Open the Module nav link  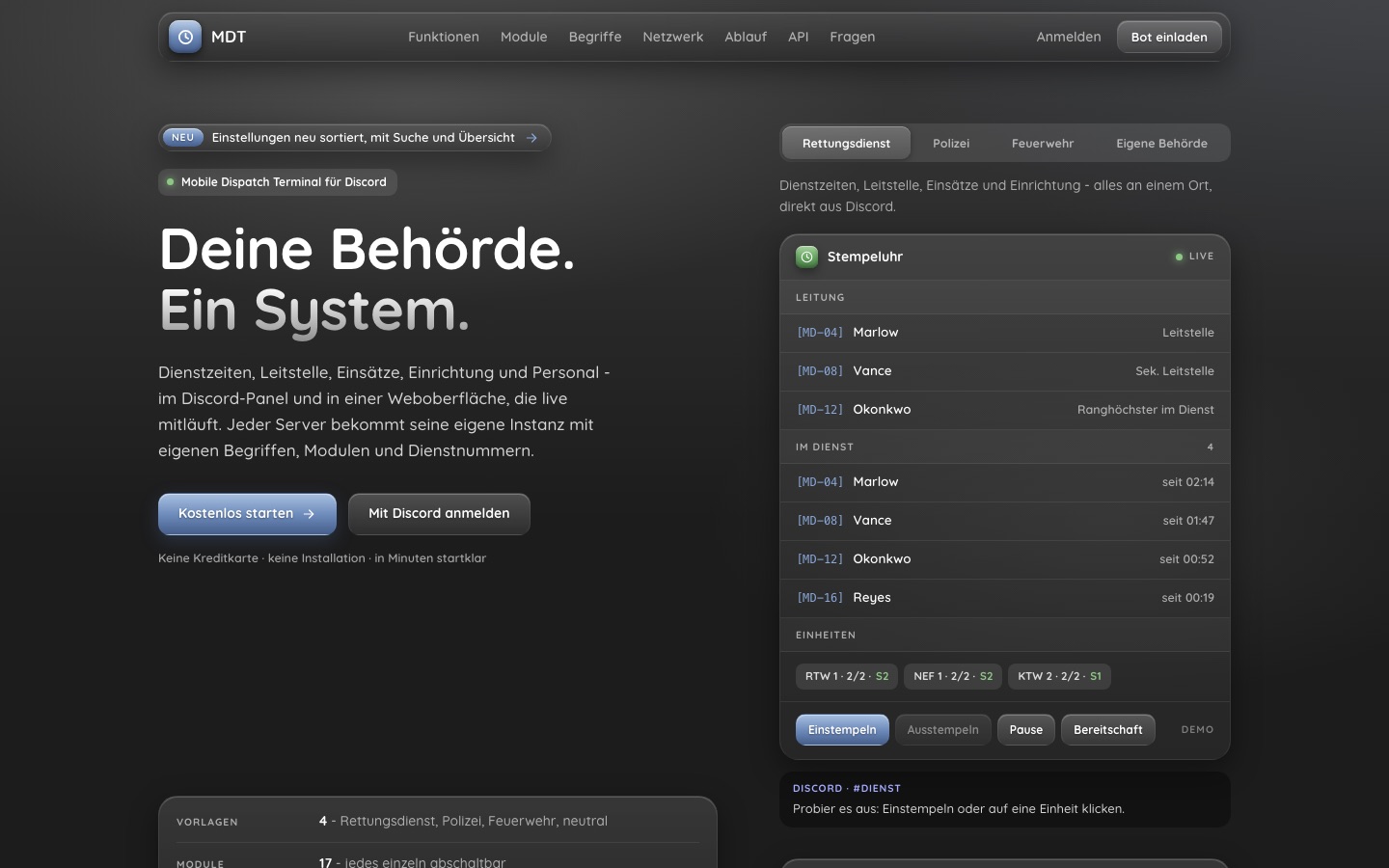click(524, 37)
